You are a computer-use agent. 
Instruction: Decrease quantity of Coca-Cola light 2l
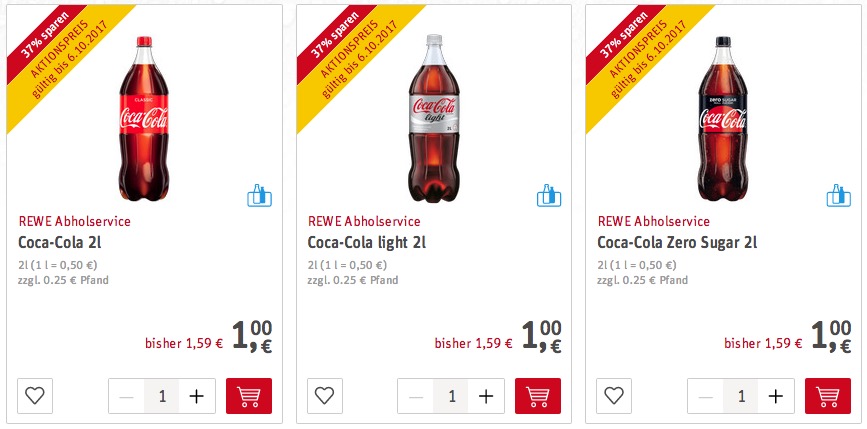pos(415,396)
